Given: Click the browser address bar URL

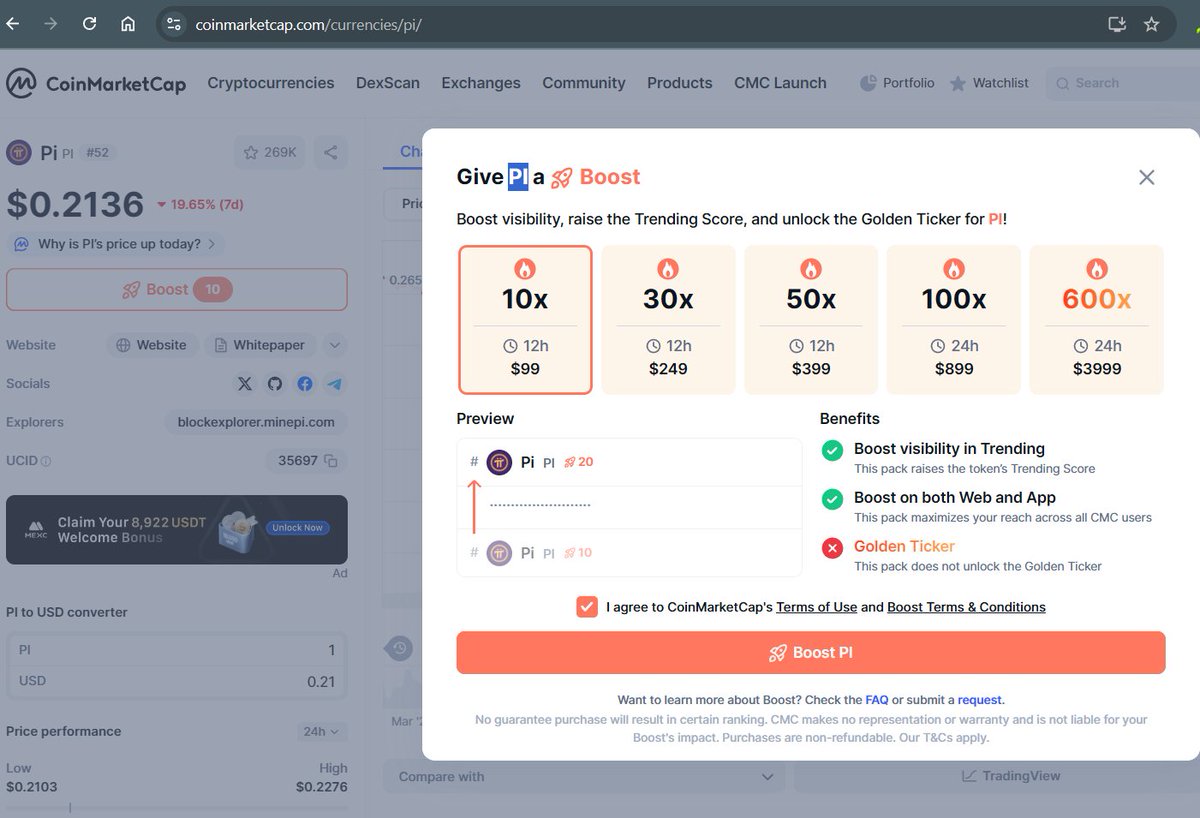Looking at the screenshot, I should pyautogui.click(x=308, y=24).
